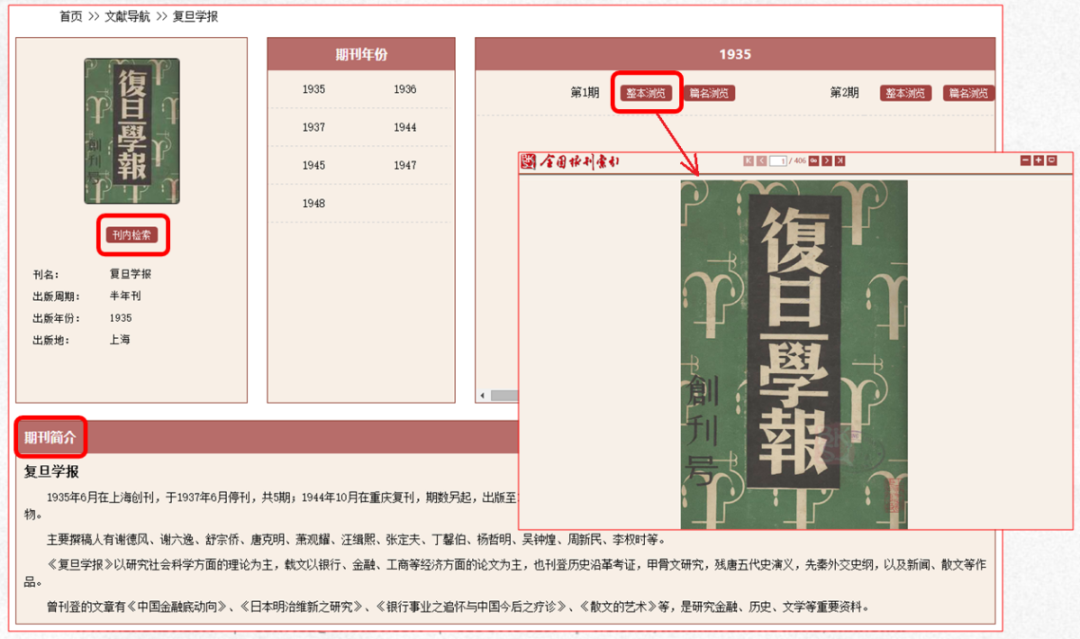The height and width of the screenshot is (639, 1080).
Task: Click 出版年份 value 1935
Action: point(121,318)
